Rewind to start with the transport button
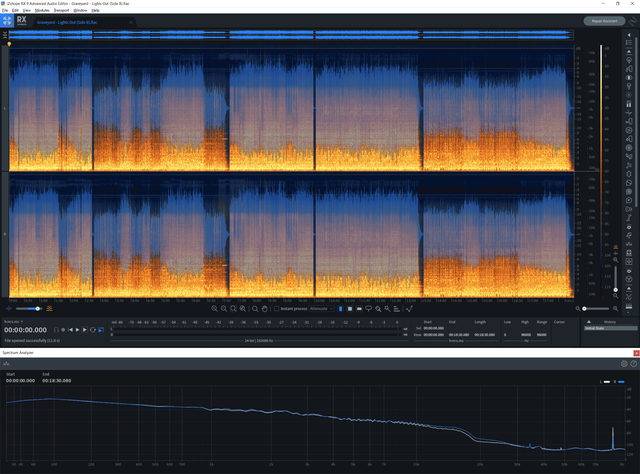The height and width of the screenshot is (474, 640). pyautogui.click(x=70, y=330)
